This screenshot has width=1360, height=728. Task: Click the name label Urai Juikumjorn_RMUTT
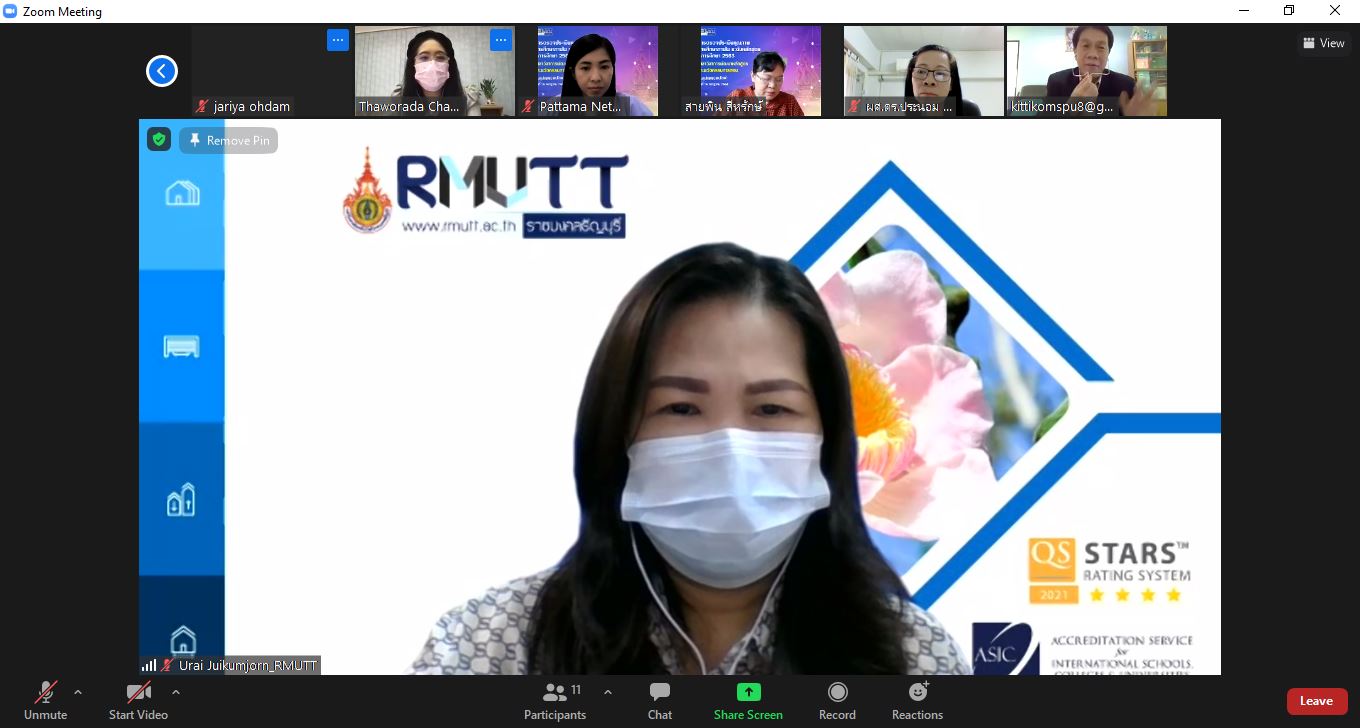pyautogui.click(x=247, y=665)
